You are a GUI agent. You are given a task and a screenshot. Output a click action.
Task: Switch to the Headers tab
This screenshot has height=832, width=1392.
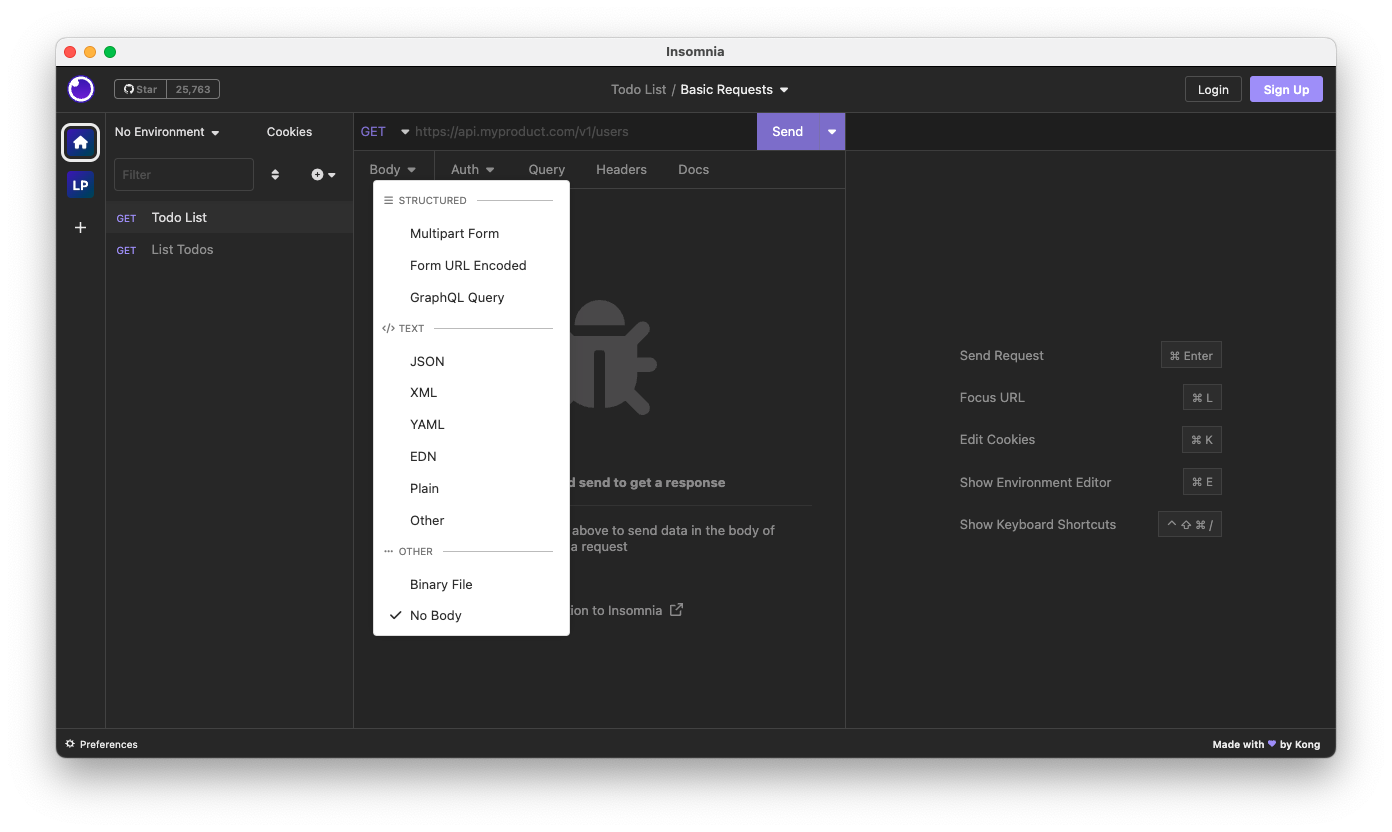tap(621, 169)
